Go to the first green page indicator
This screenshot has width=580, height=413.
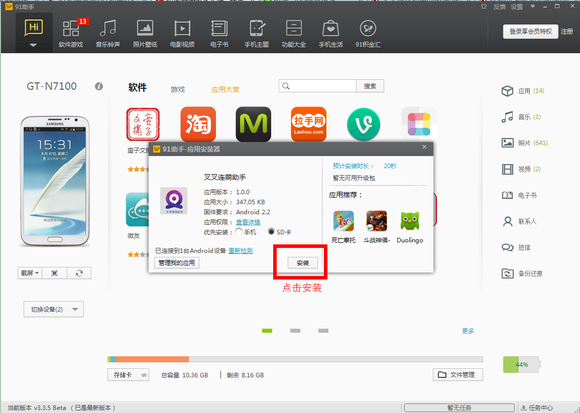tap(267, 331)
